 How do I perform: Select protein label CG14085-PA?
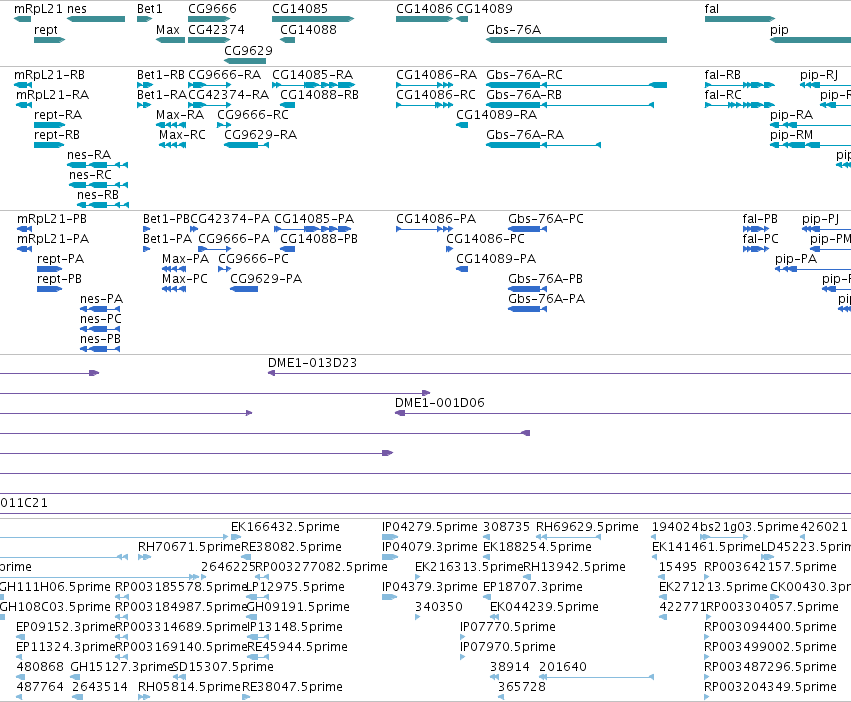click(x=314, y=219)
